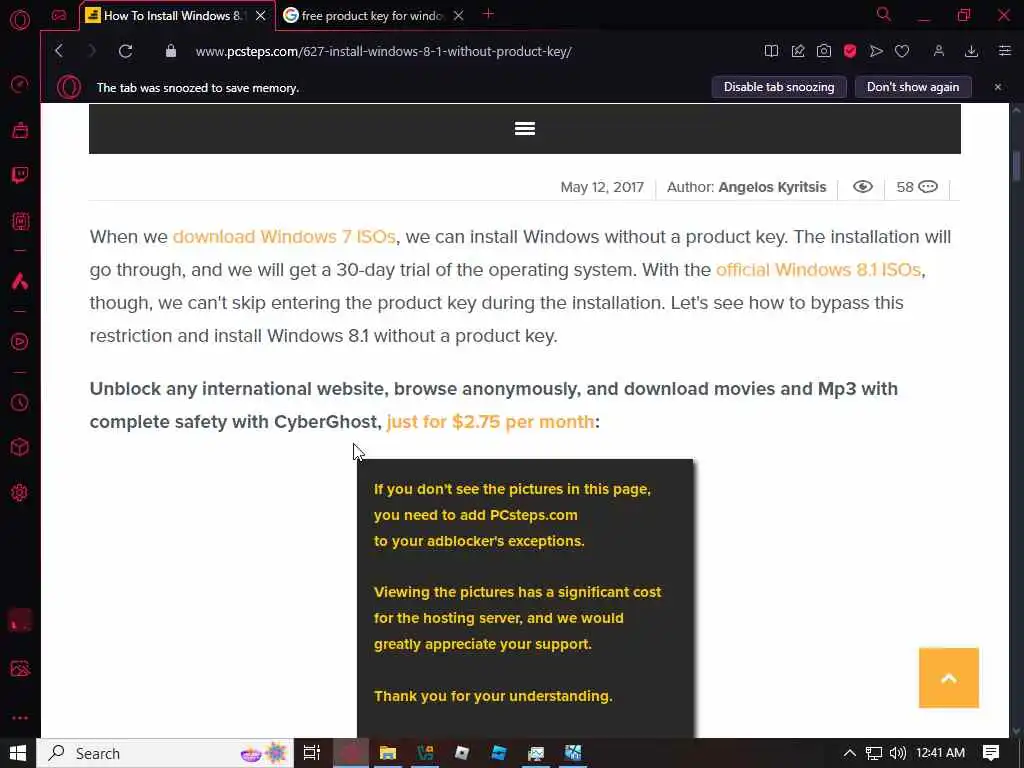The image size is (1024, 768).
Task: Click the profile account icon
Action: point(939,51)
